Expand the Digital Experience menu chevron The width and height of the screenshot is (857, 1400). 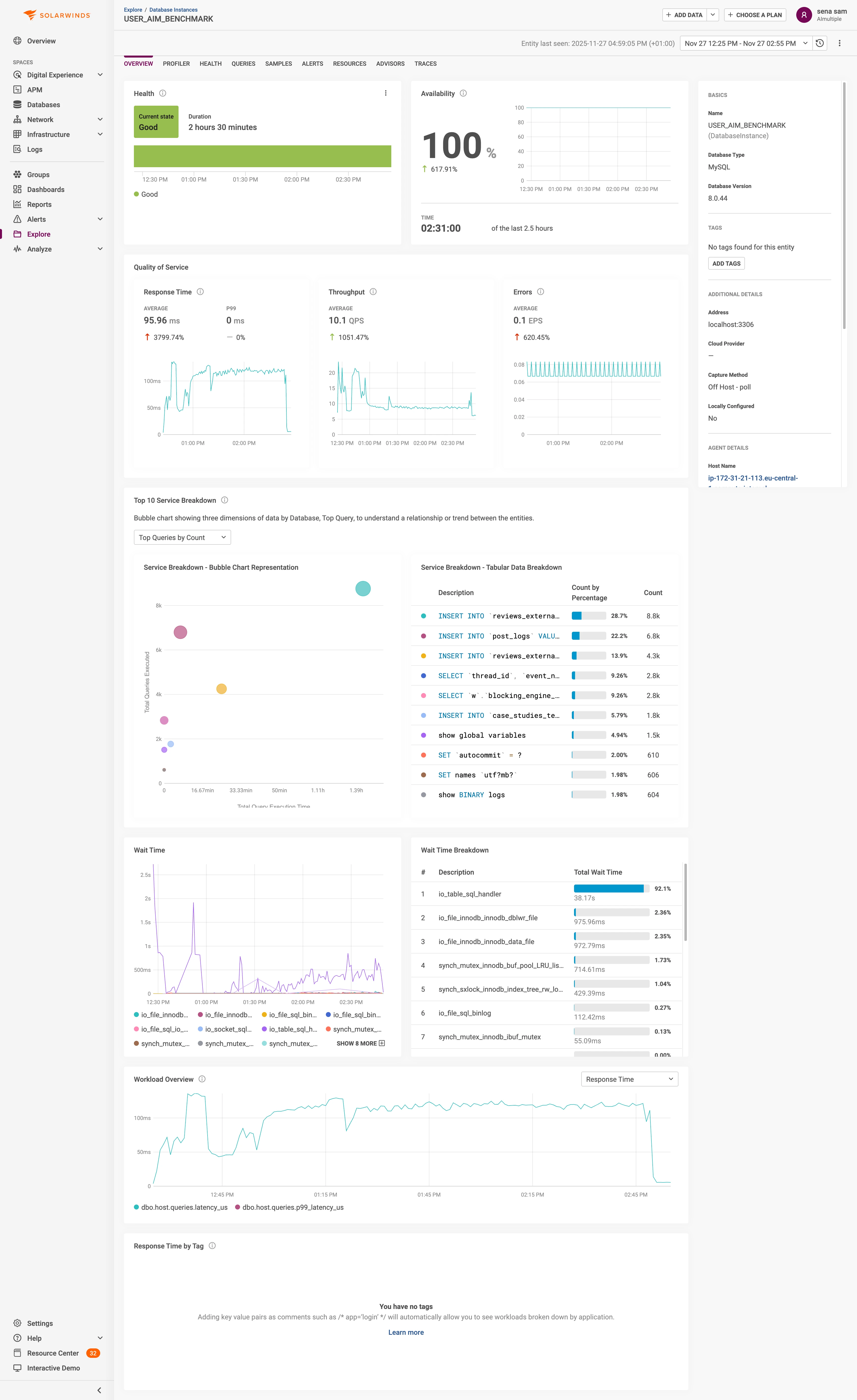(100, 75)
